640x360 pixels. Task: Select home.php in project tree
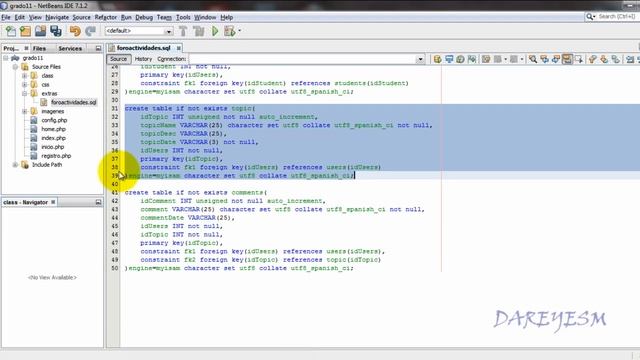pos(53,129)
